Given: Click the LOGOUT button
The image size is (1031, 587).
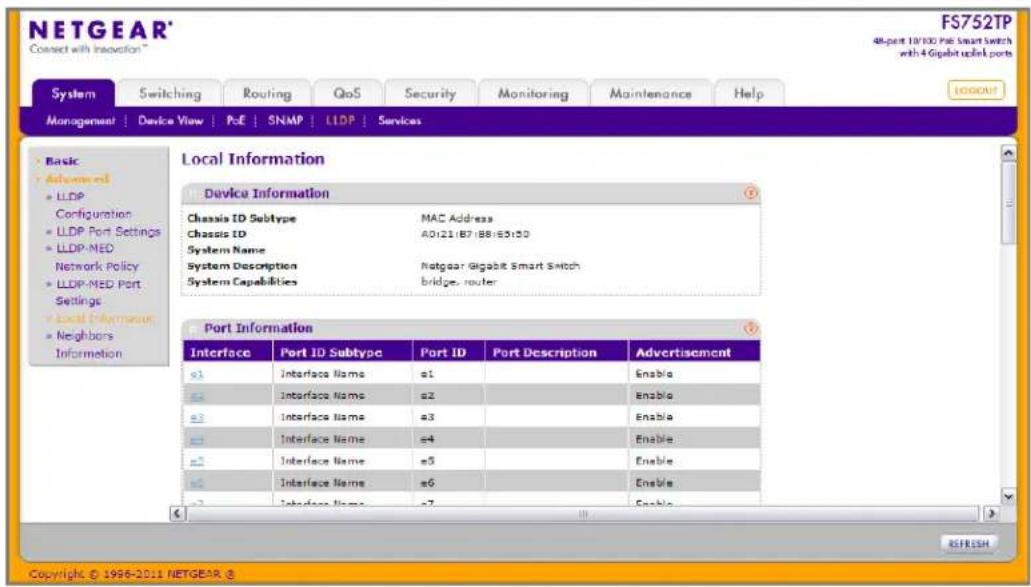Looking at the screenshot, I should click(976, 90).
